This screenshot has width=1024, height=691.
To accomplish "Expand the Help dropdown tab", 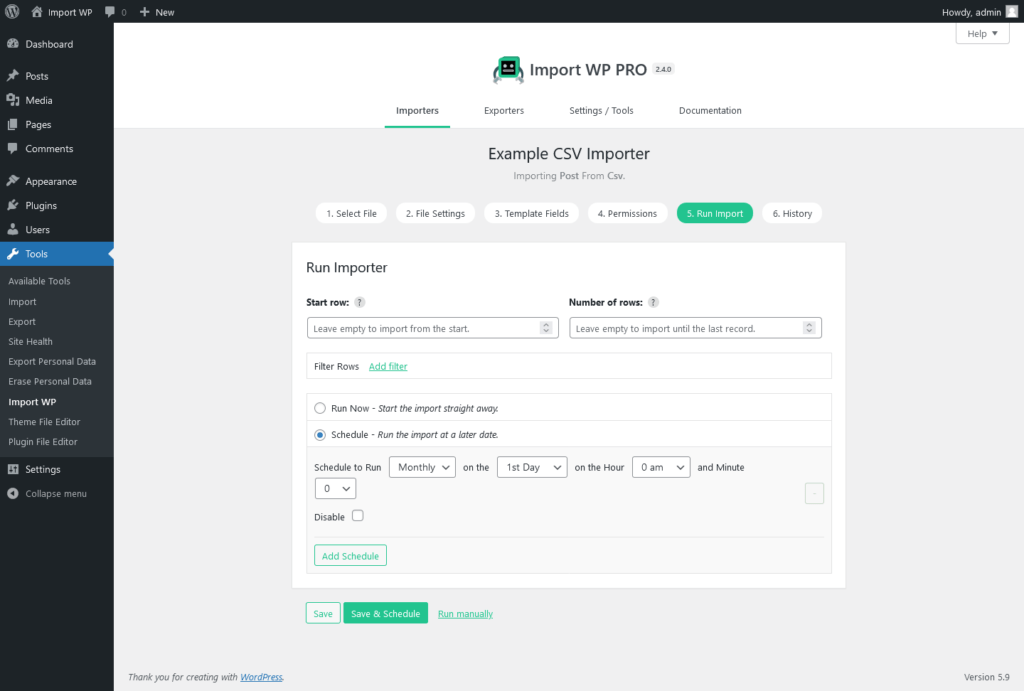I will coord(982,33).
